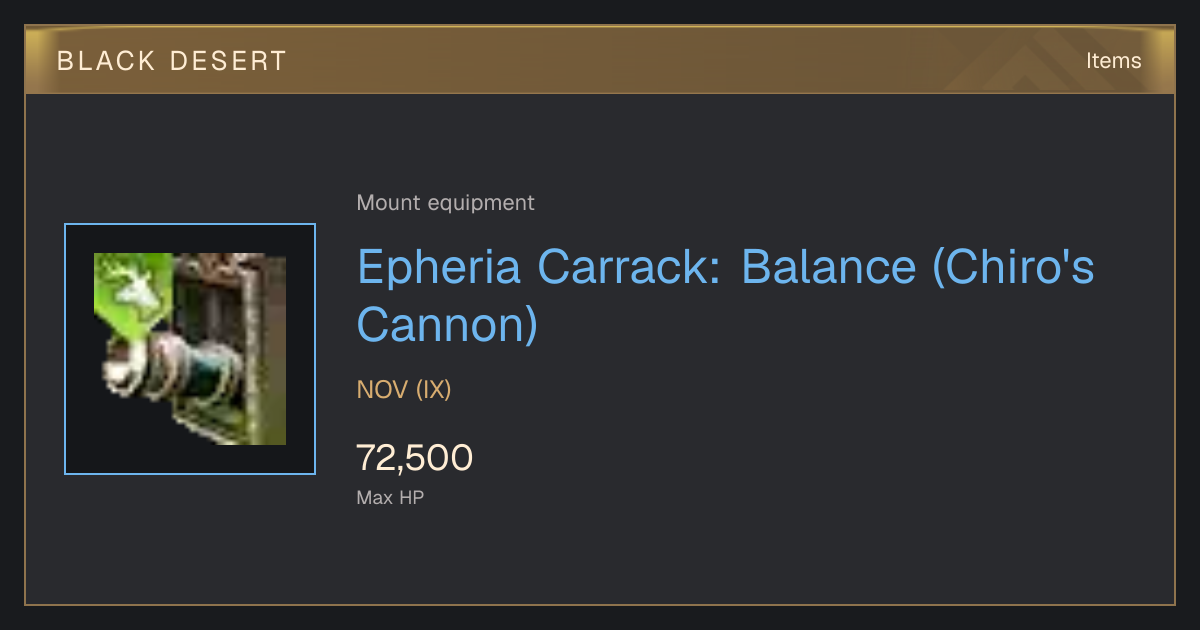1200x630 pixels.
Task: Open the Items section in header
Action: (x=1113, y=61)
